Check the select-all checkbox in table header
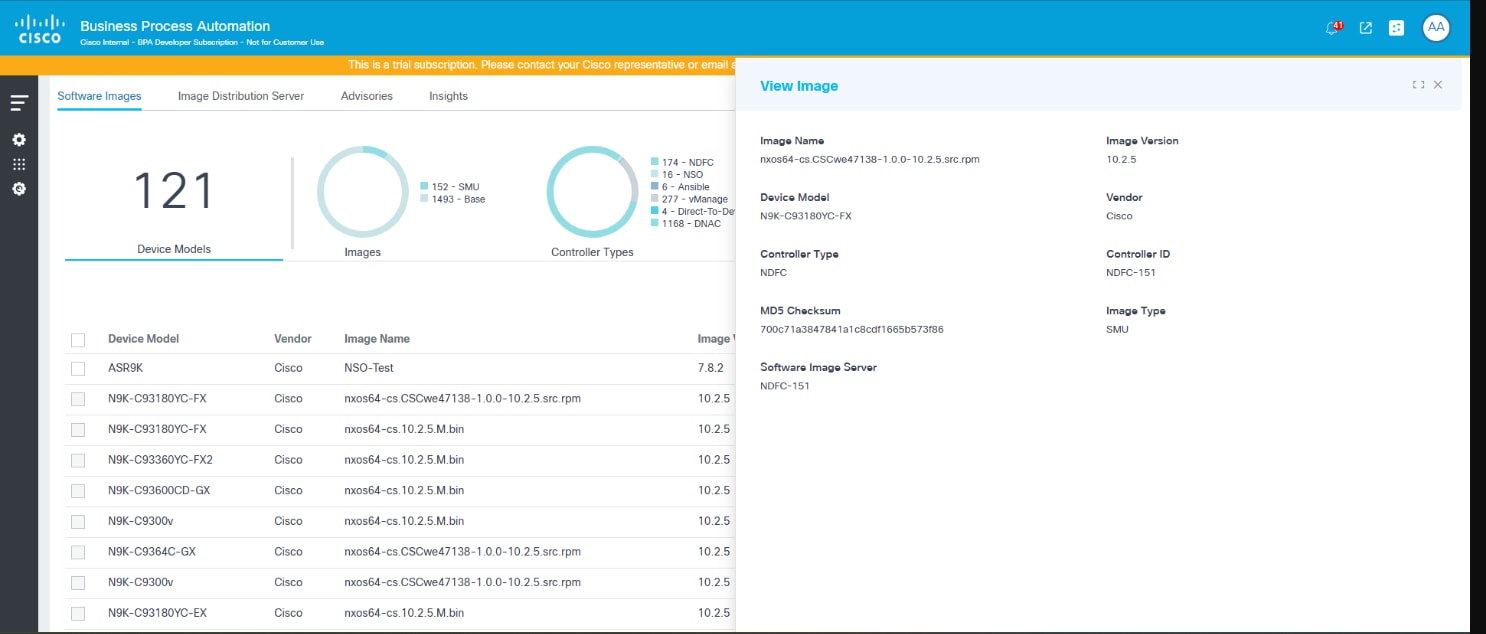The image size is (1486, 634). pos(78,340)
